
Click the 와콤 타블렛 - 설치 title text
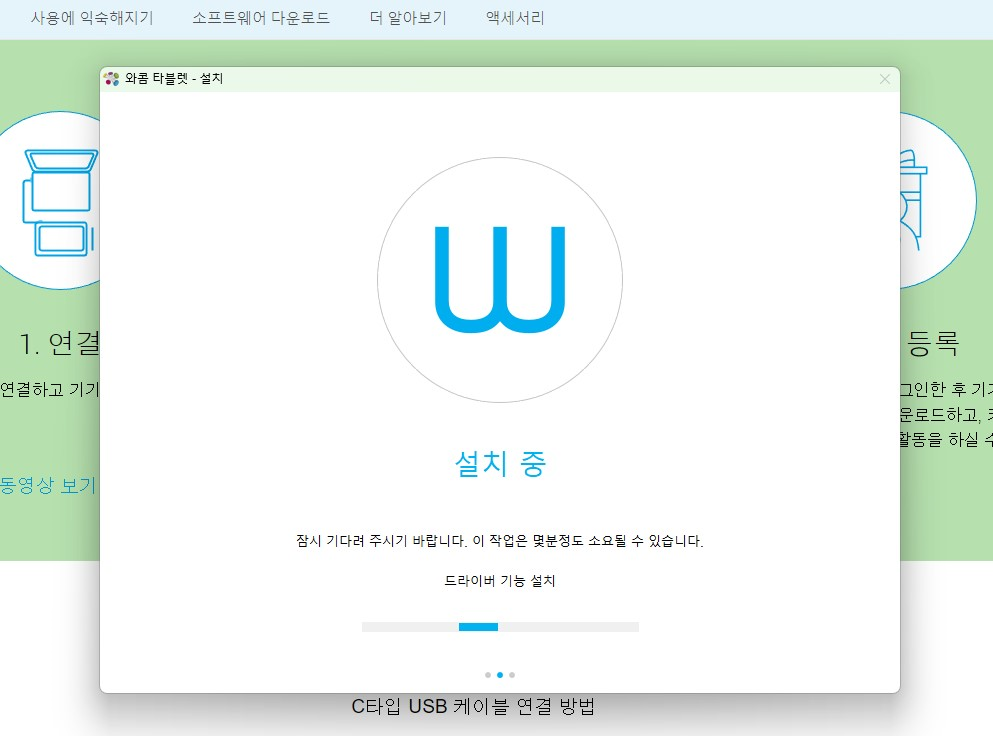tap(174, 79)
